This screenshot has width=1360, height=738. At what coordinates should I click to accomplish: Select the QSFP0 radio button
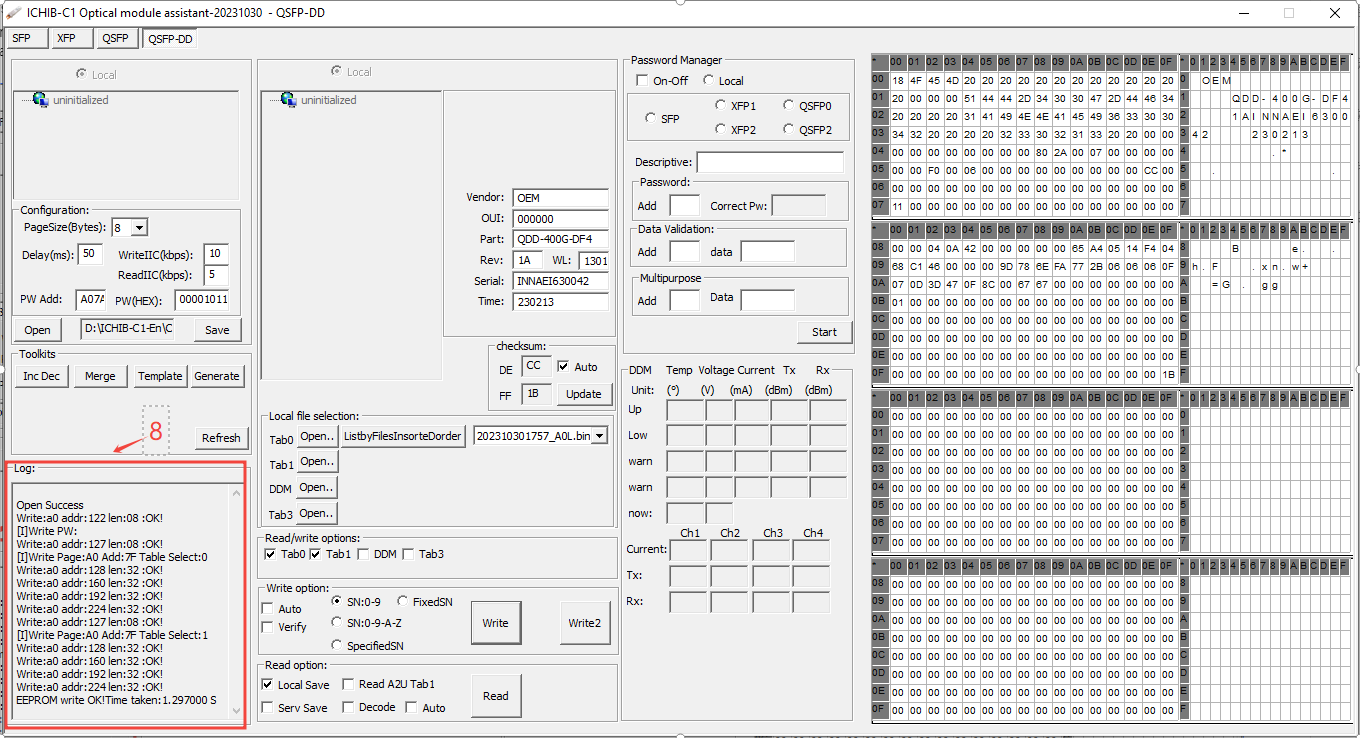point(789,105)
